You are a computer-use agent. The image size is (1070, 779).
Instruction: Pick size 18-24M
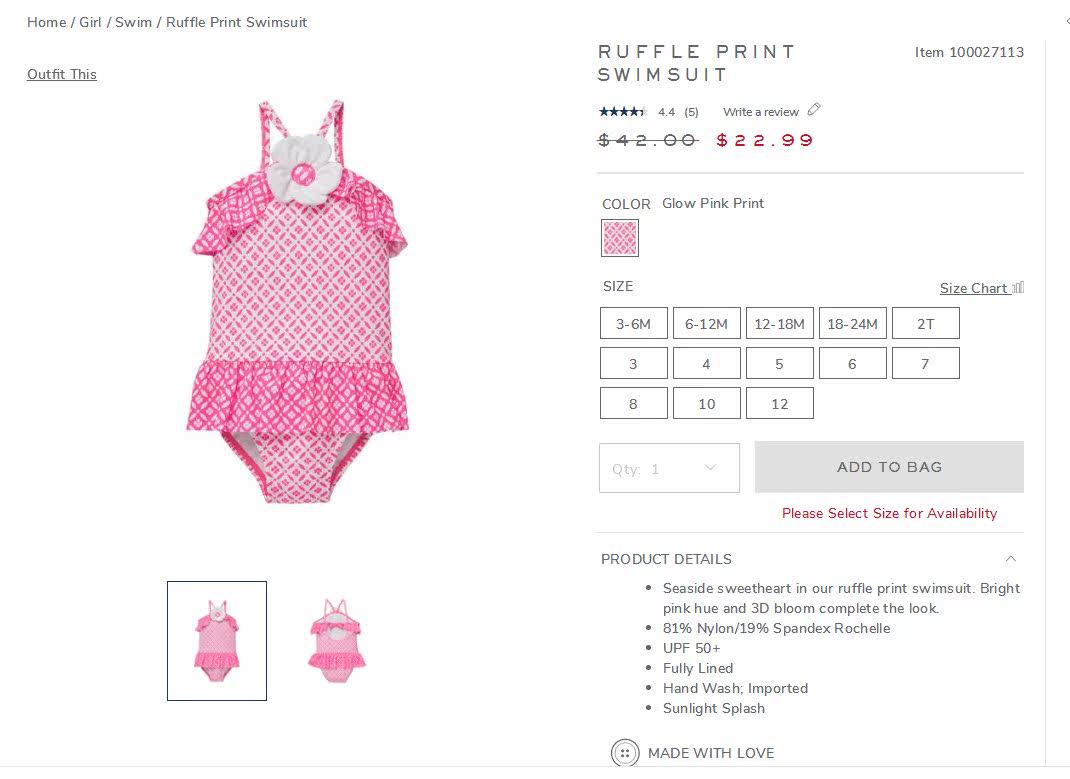pos(852,324)
